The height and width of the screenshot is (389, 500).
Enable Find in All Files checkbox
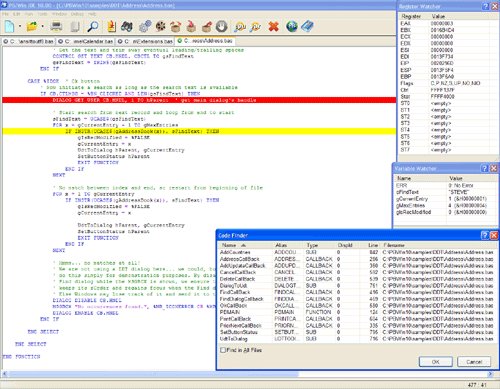[223, 350]
